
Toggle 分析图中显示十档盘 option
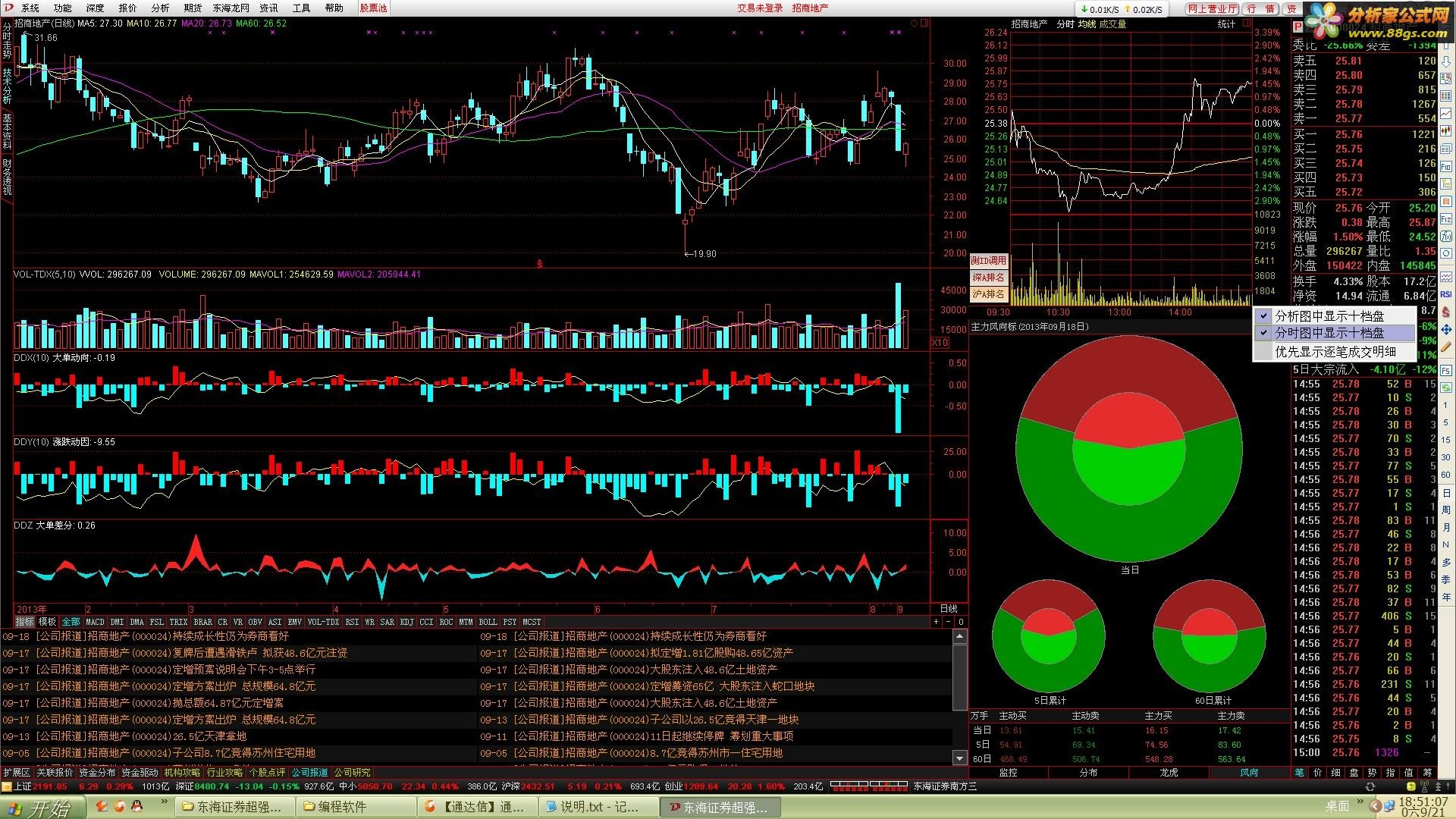click(1334, 315)
